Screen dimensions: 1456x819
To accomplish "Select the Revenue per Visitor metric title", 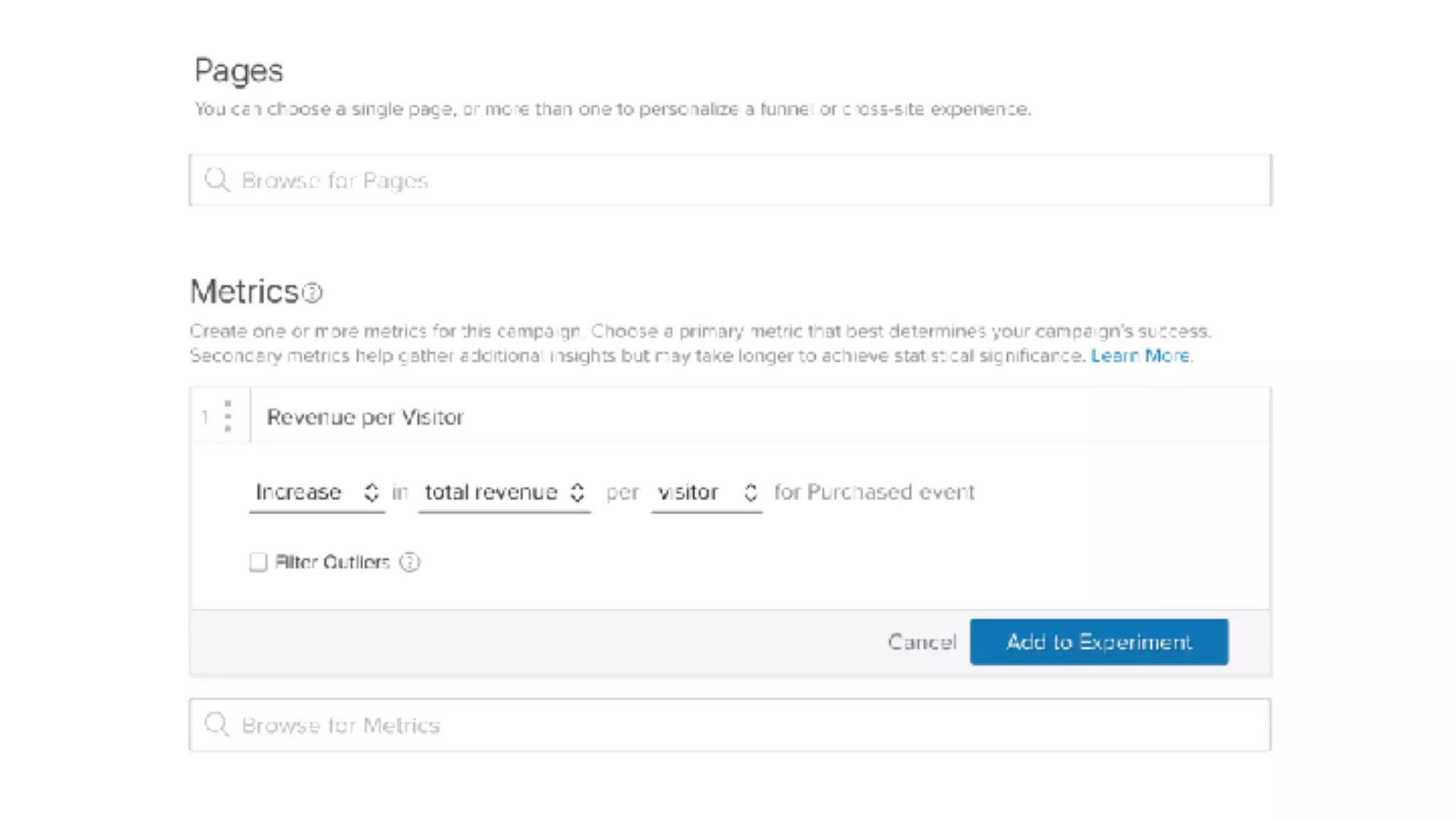I will pos(365,417).
